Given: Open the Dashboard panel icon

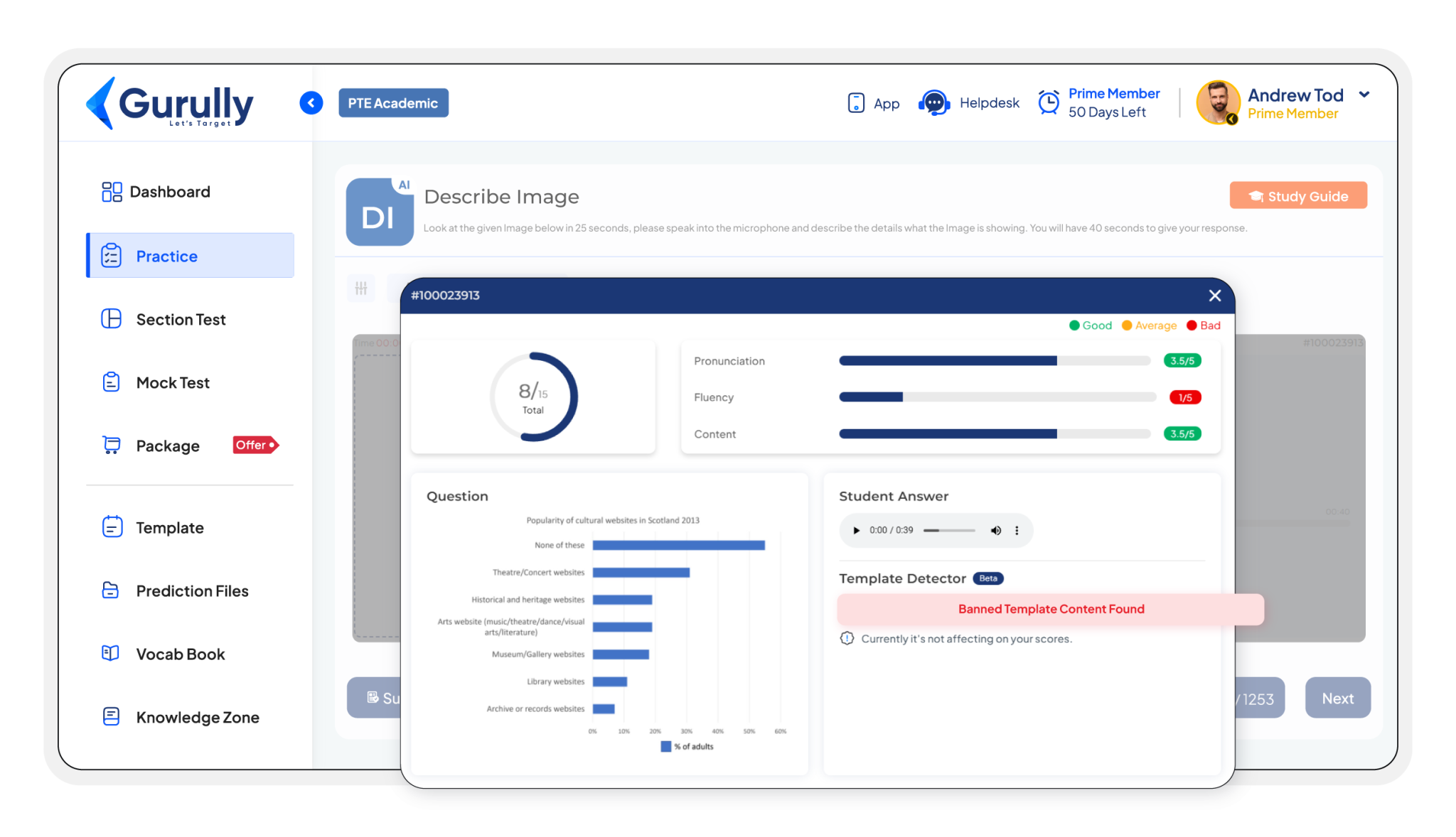Looking at the screenshot, I should [111, 191].
